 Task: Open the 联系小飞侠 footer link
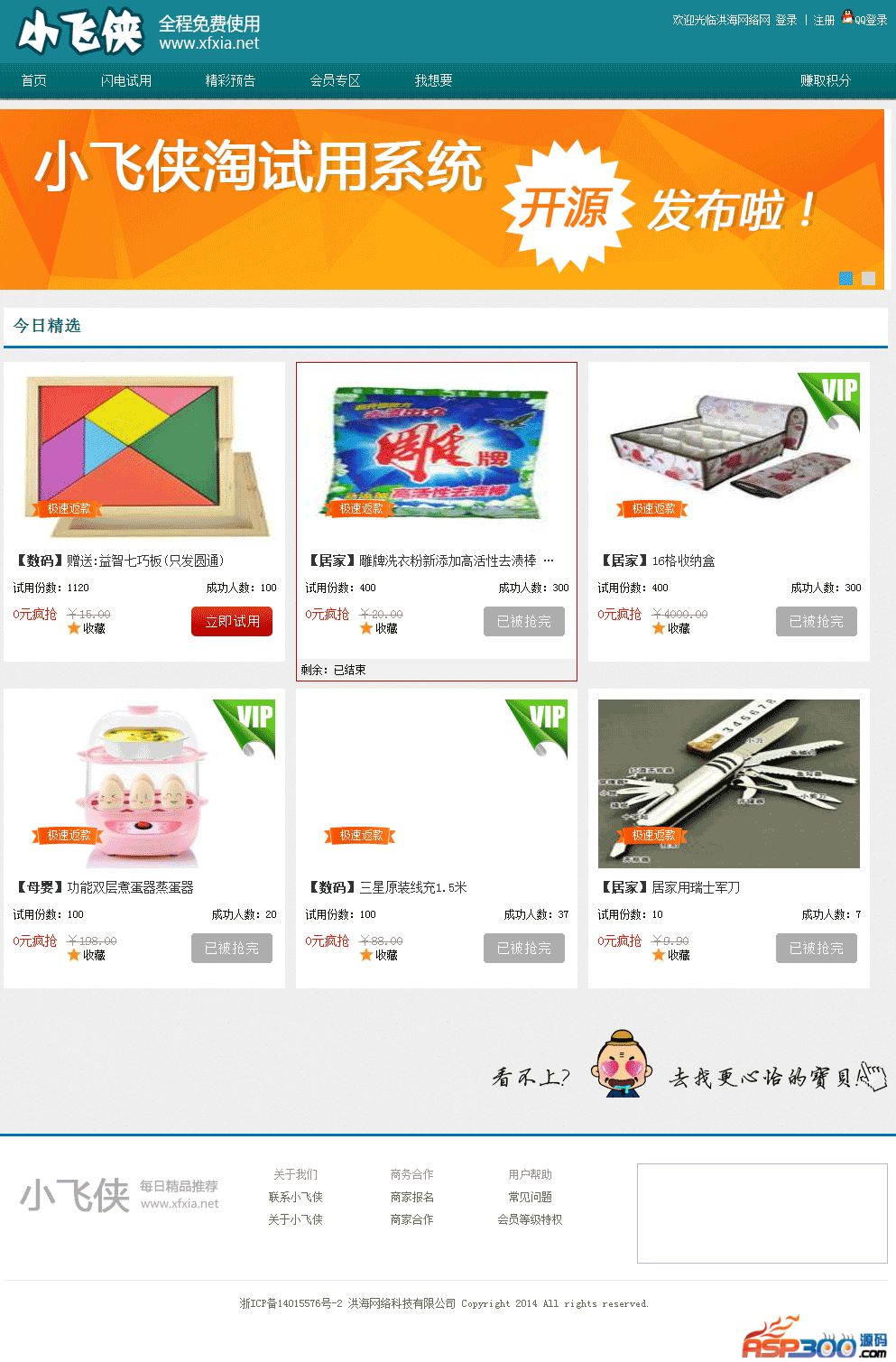pyautogui.click(x=295, y=1197)
